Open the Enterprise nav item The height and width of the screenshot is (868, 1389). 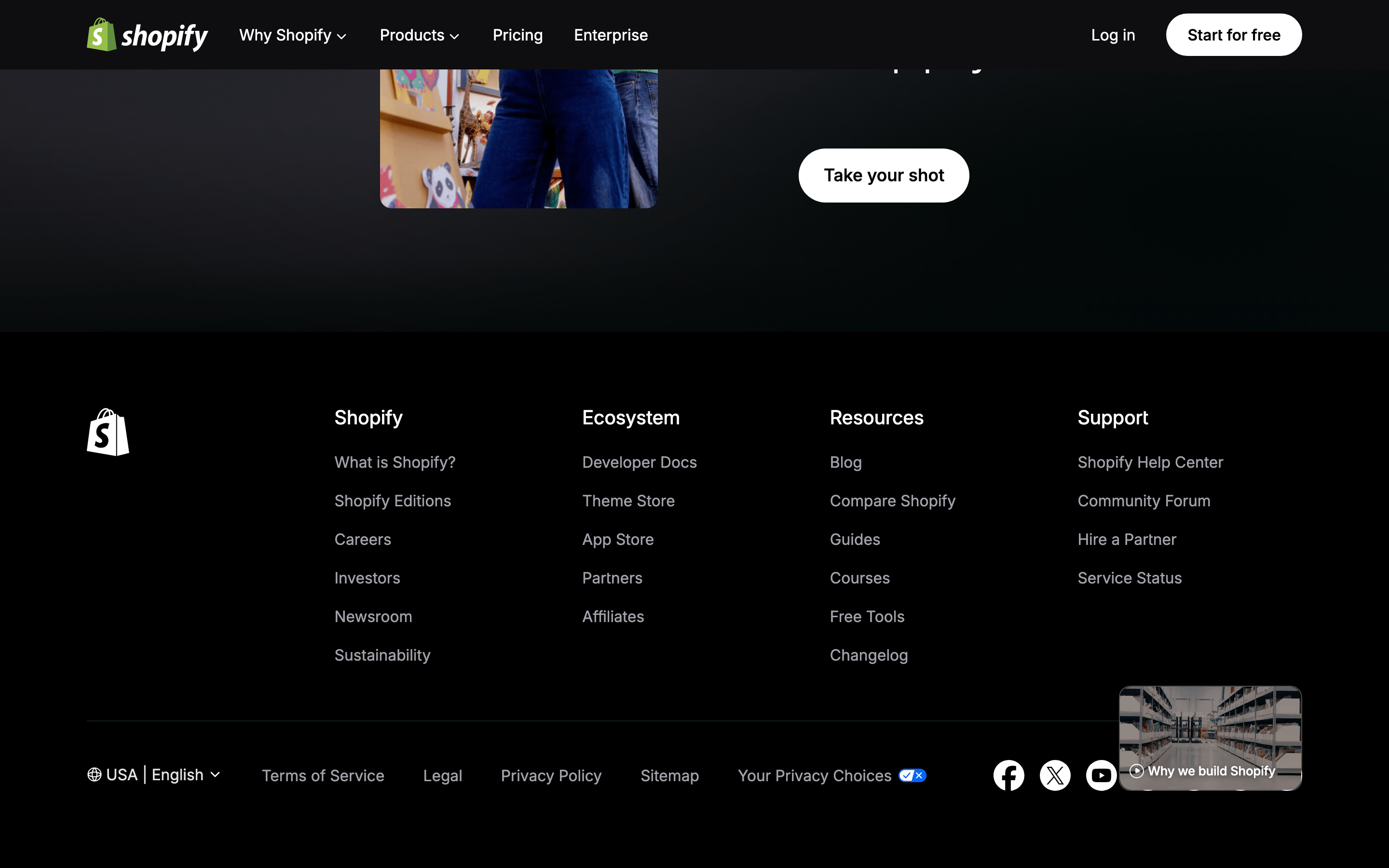click(x=611, y=35)
